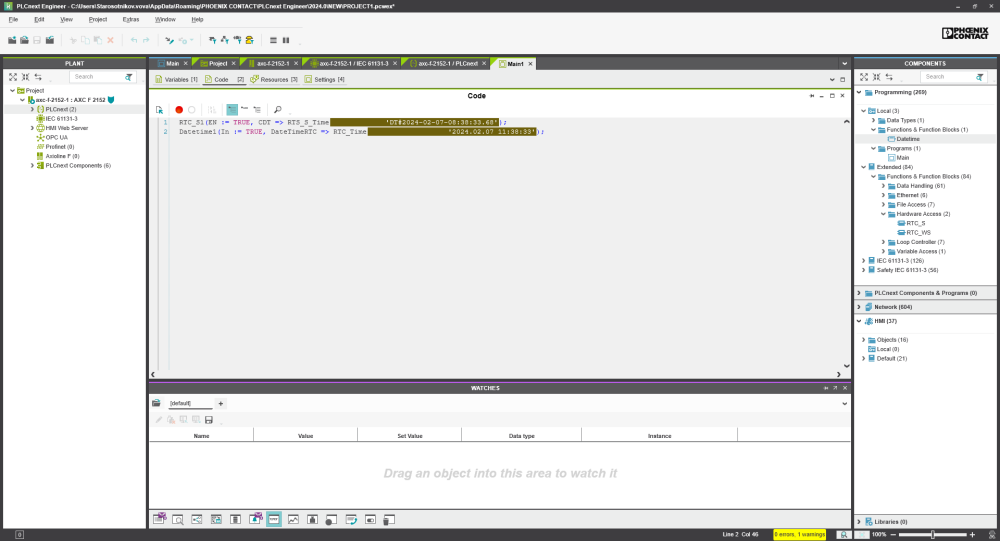Click expand-all icon in COMPONENTS panel toolbar
This screenshot has width=1000, height=541.
[x=863, y=77]
